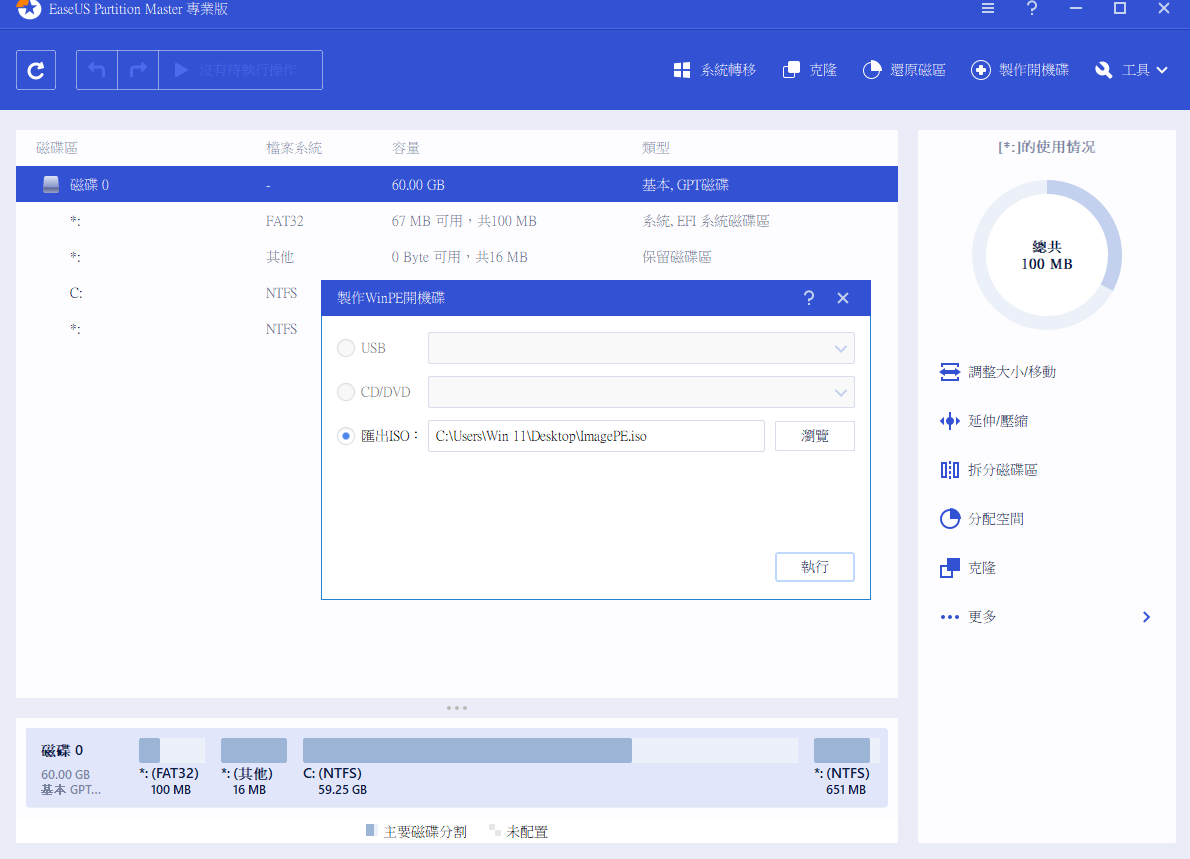The image size is (1190, 859).
Task: Click the help question mark in title bar
Action: (1031, 8)
